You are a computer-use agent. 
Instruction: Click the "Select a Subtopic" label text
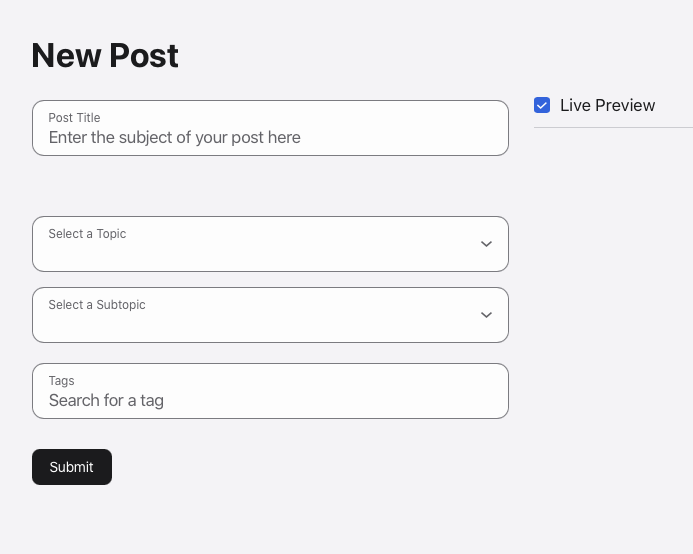click(97, 305)
